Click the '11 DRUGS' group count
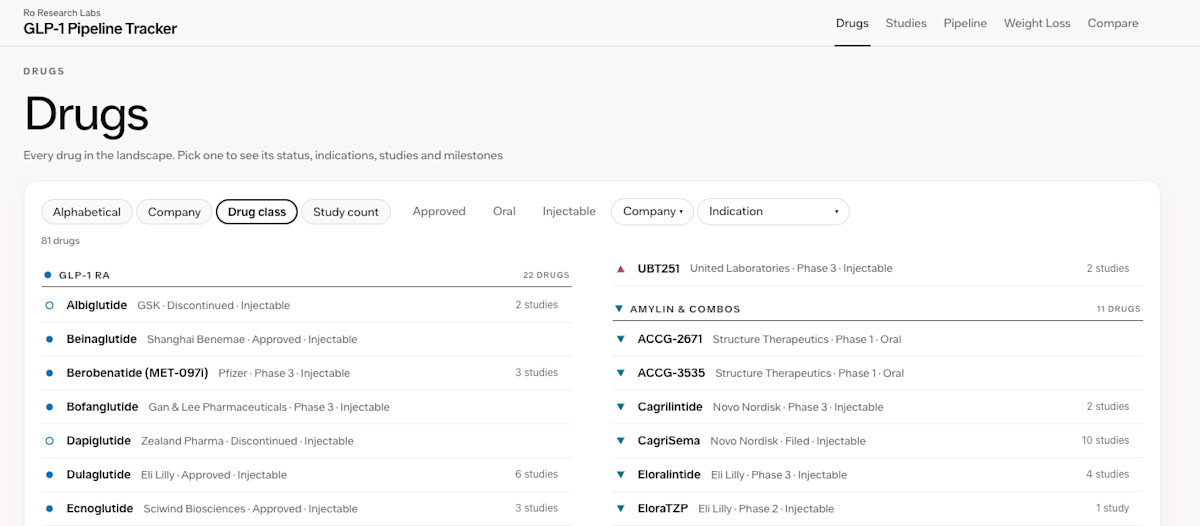 1118,309
